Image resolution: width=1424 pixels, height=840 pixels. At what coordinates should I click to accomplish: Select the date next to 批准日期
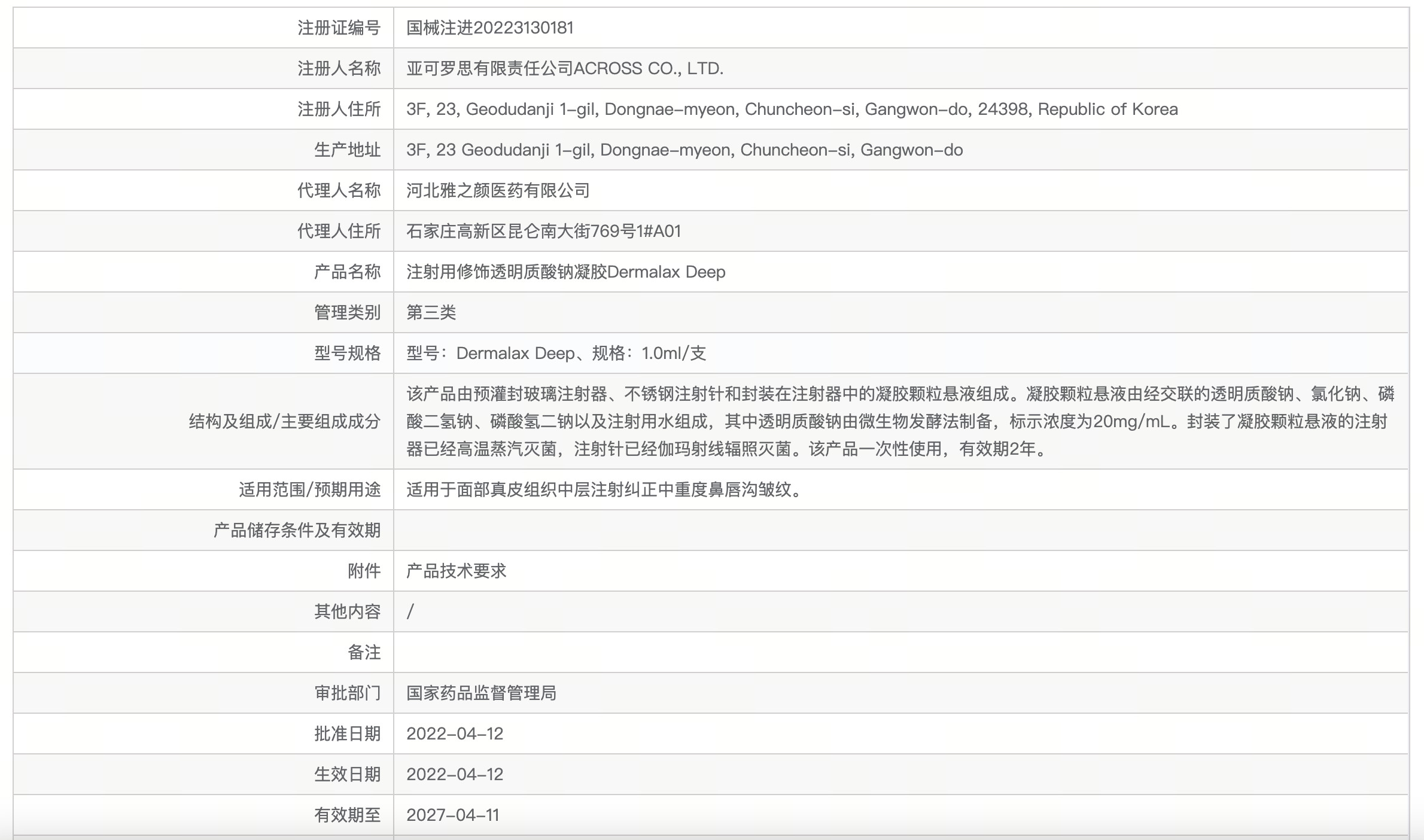click(455, 734)
